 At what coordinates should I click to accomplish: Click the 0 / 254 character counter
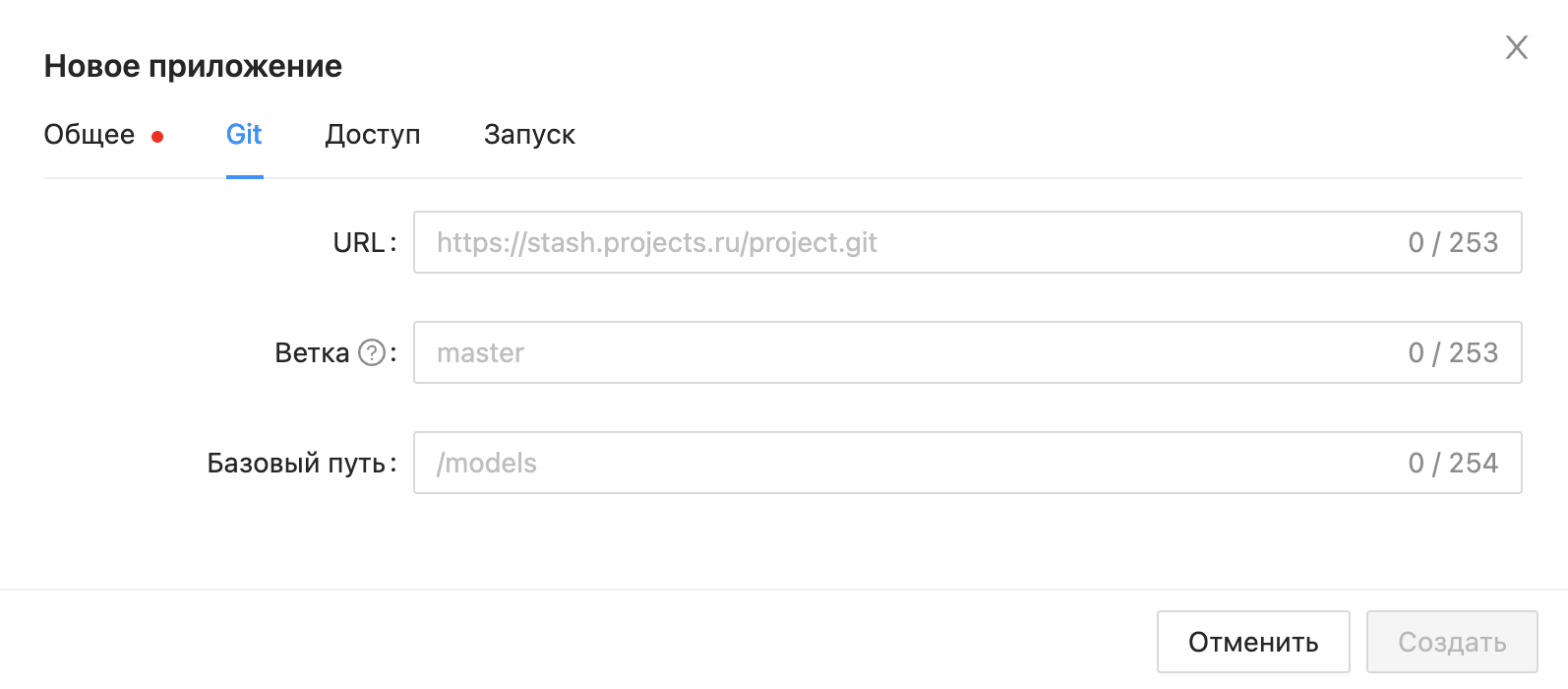1452,463
